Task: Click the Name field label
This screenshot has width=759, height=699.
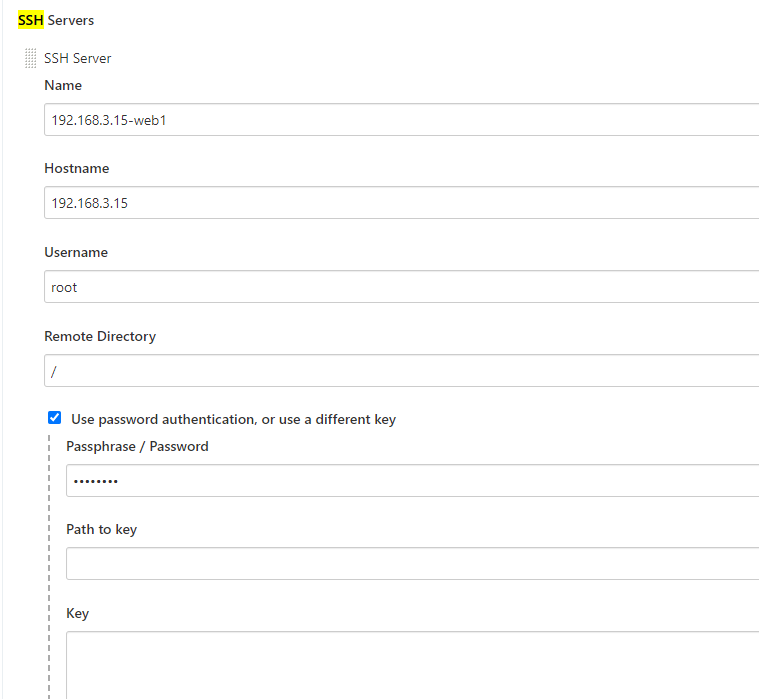Action: 63,86
